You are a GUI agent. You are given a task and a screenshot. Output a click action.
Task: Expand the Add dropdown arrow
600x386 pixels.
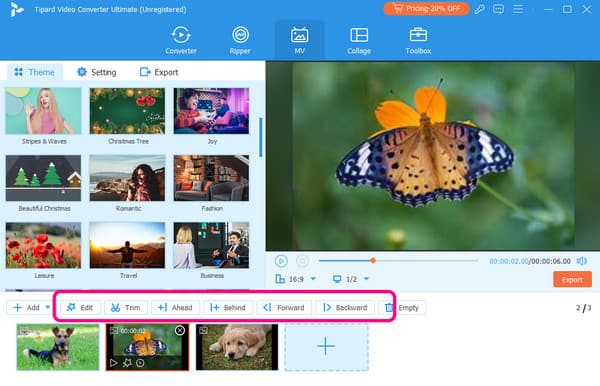[x=47, y=307]
